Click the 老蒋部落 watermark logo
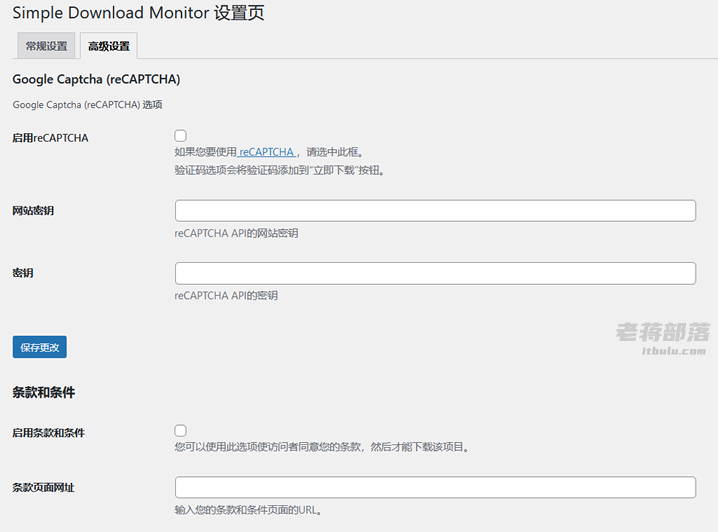718x532 pixels. [x=663, y=332]
